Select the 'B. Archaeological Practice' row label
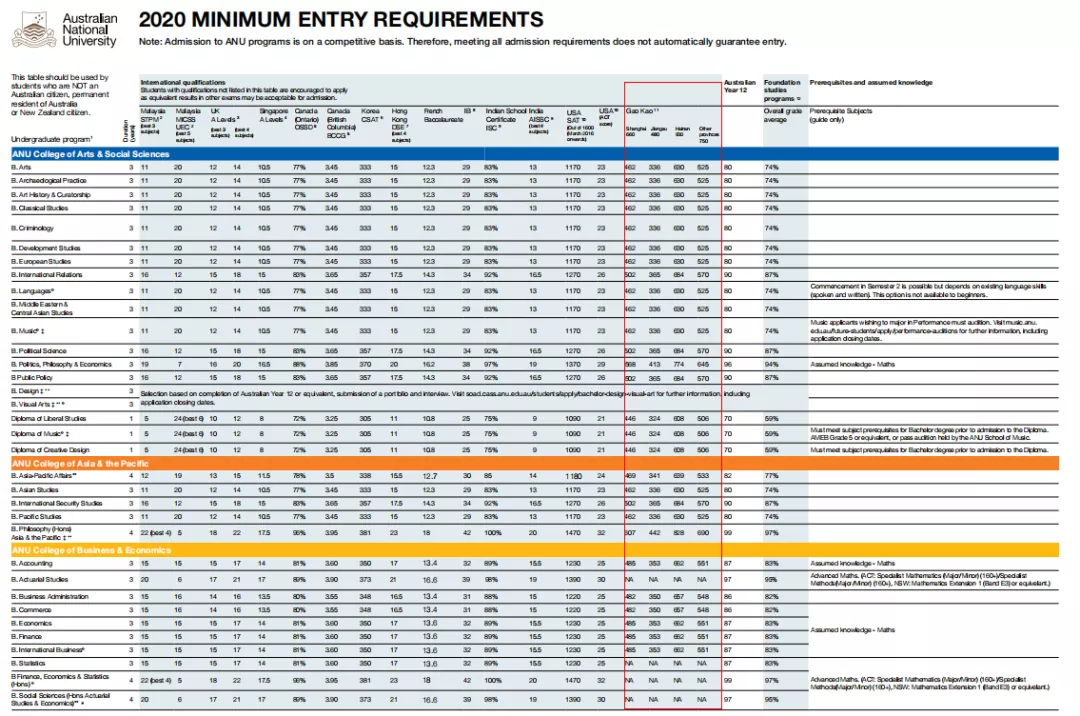This screenshot has height=716, width=1080. tap(49, 180)
